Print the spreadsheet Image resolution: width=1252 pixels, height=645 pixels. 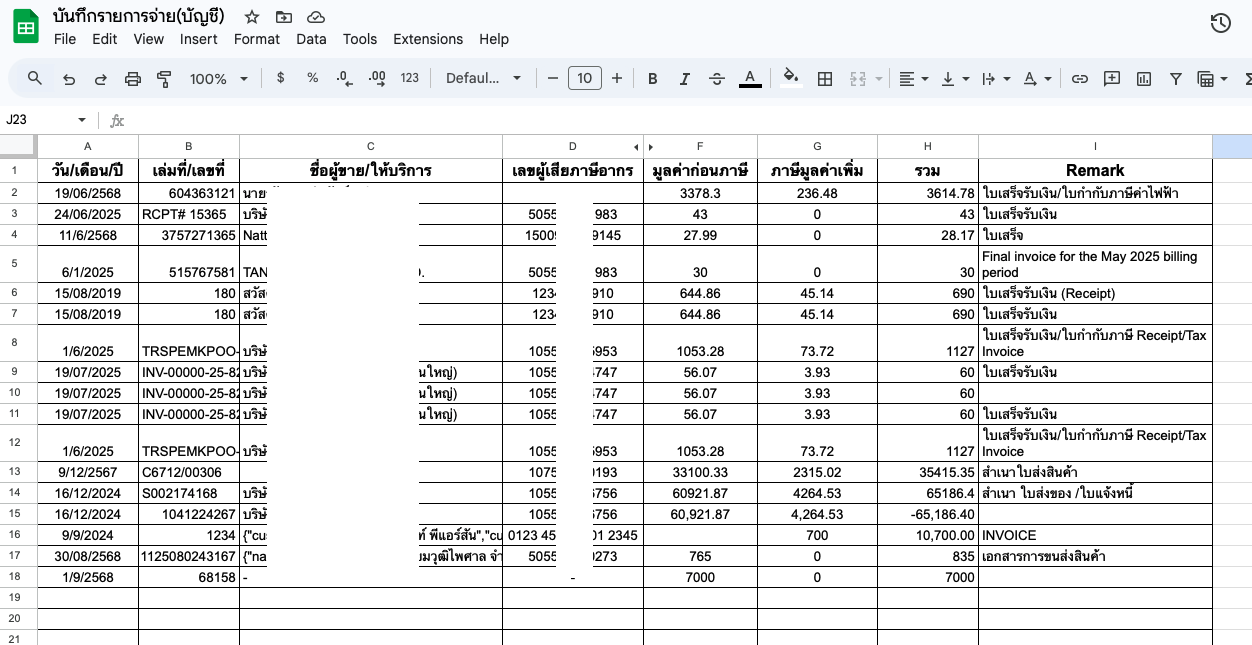(x=132, y=78)
